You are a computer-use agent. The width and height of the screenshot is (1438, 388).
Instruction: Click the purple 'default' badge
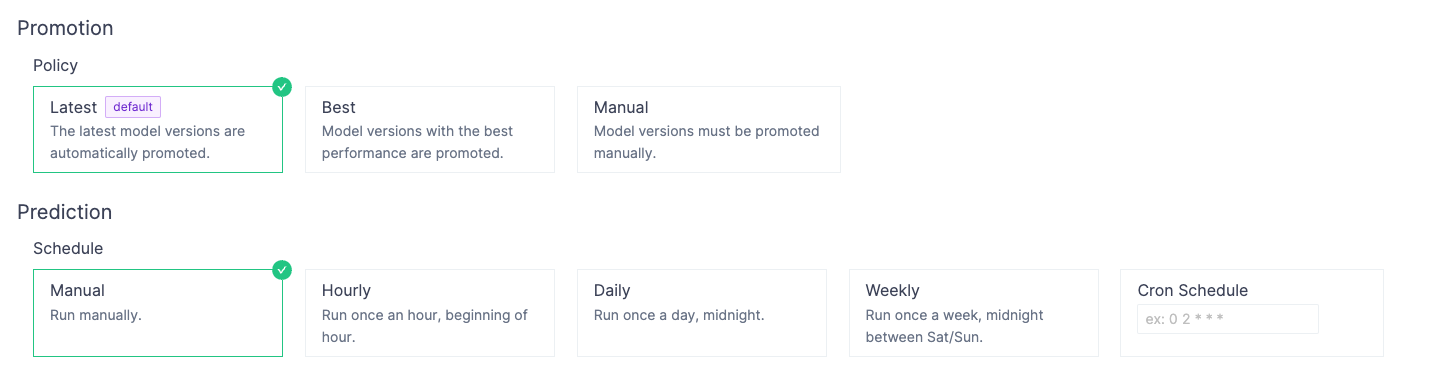[133, 107]
